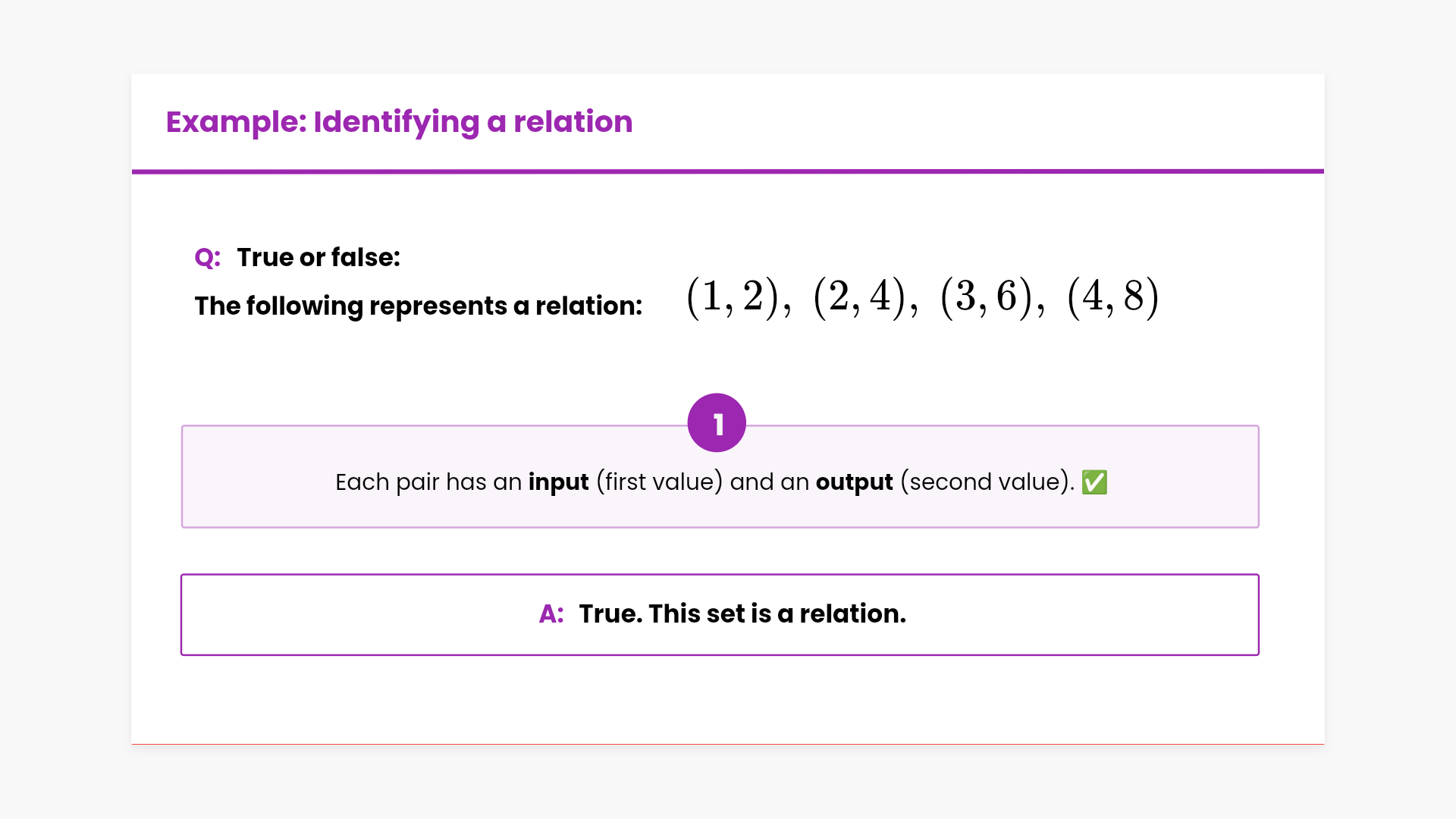Click the word "Example:" in the title

236,121
